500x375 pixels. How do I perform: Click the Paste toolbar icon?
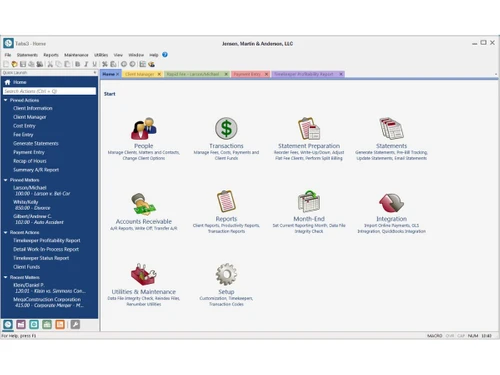click(x=67, y=64)
